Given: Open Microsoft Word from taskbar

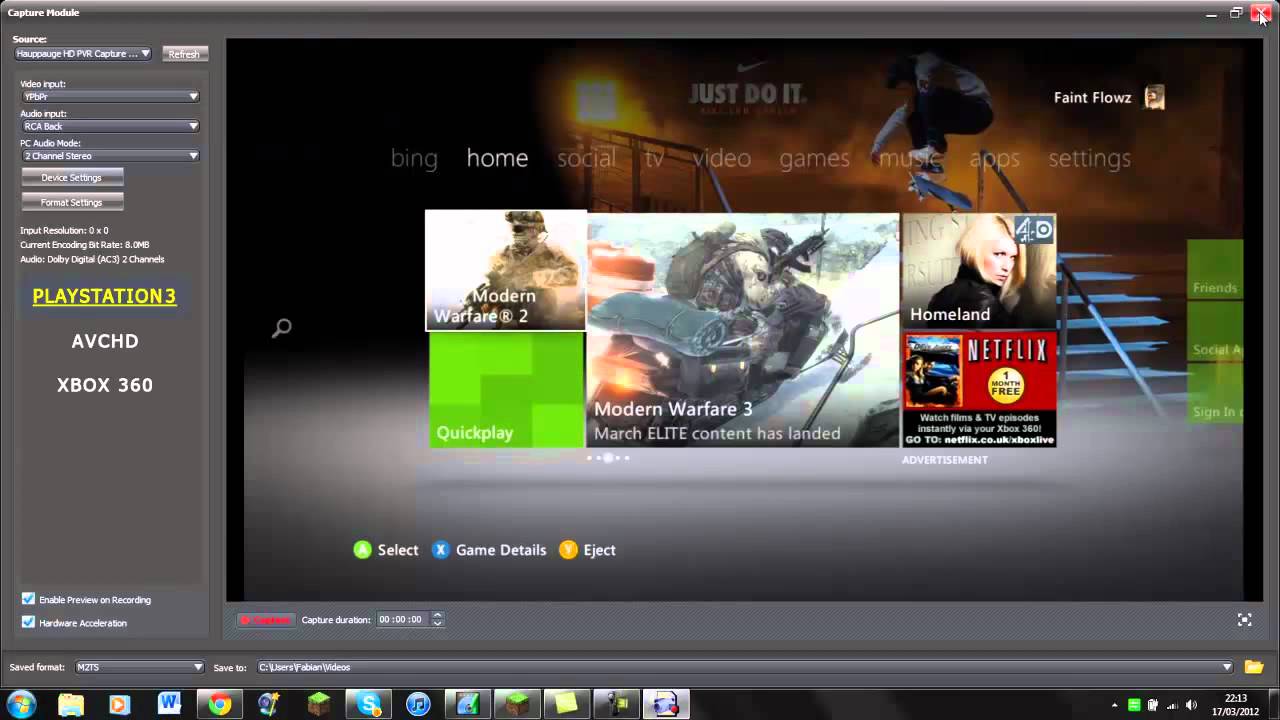Looking at the screenshot, I should [169, 705].
